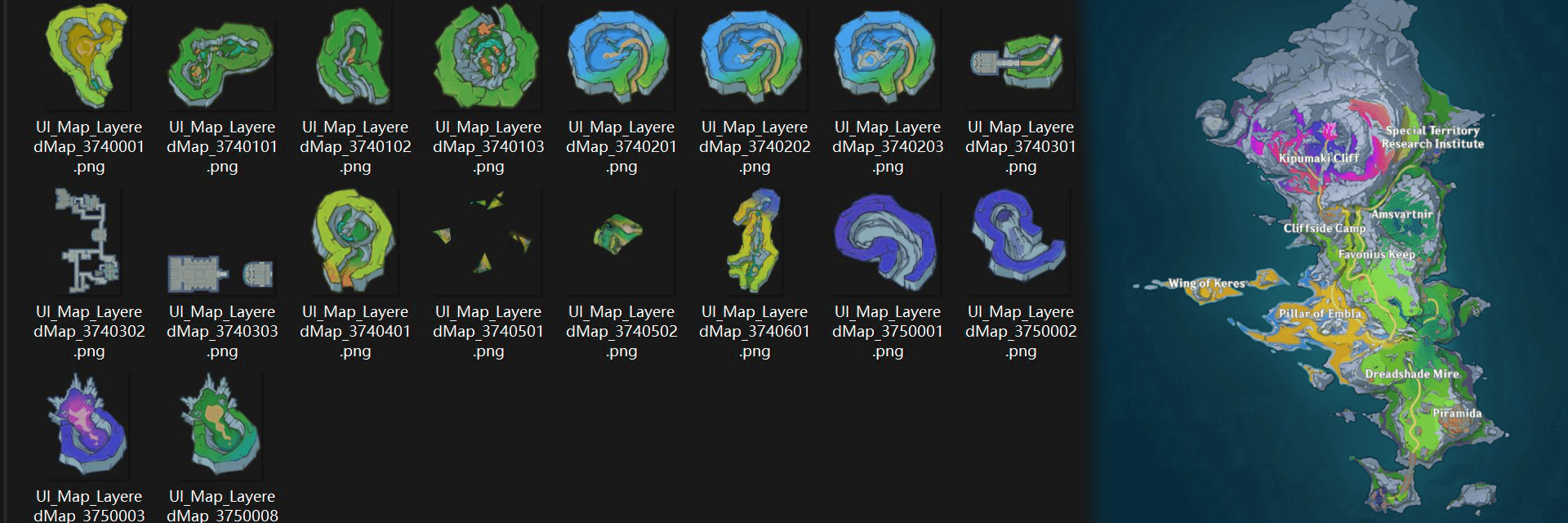Select the UI_Map_LayeredMap_3740202.png thumbnail

755,59
